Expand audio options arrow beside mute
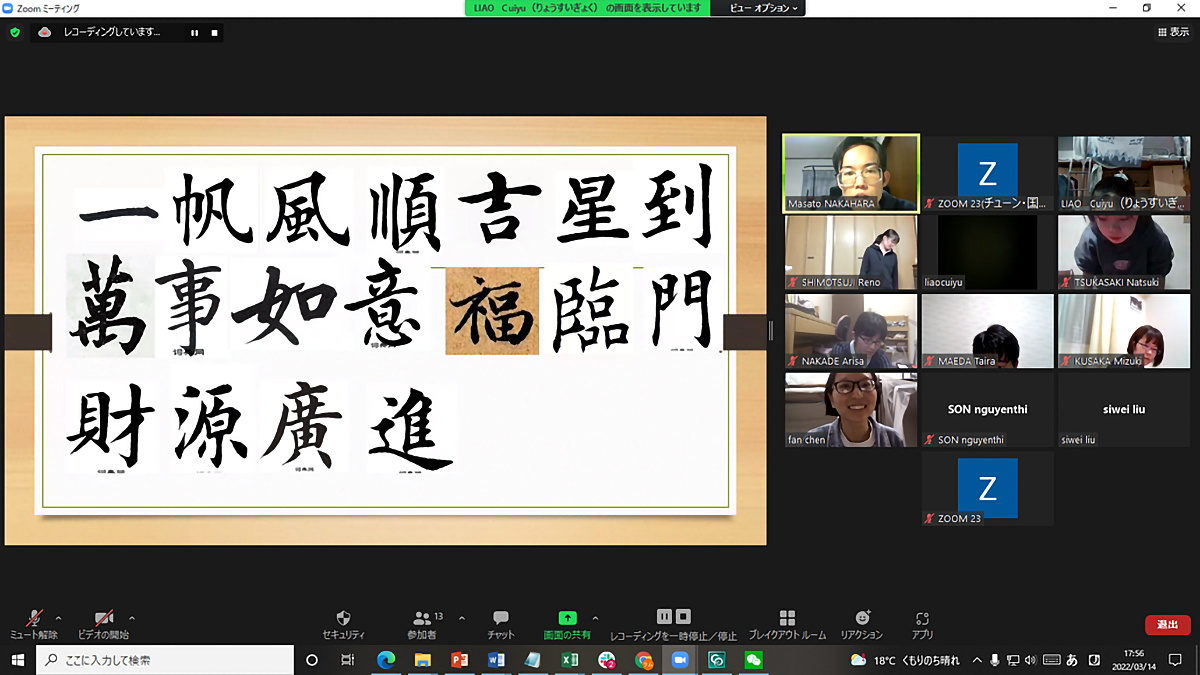Viewport: 1200px width, 675px height. [58, 618]
